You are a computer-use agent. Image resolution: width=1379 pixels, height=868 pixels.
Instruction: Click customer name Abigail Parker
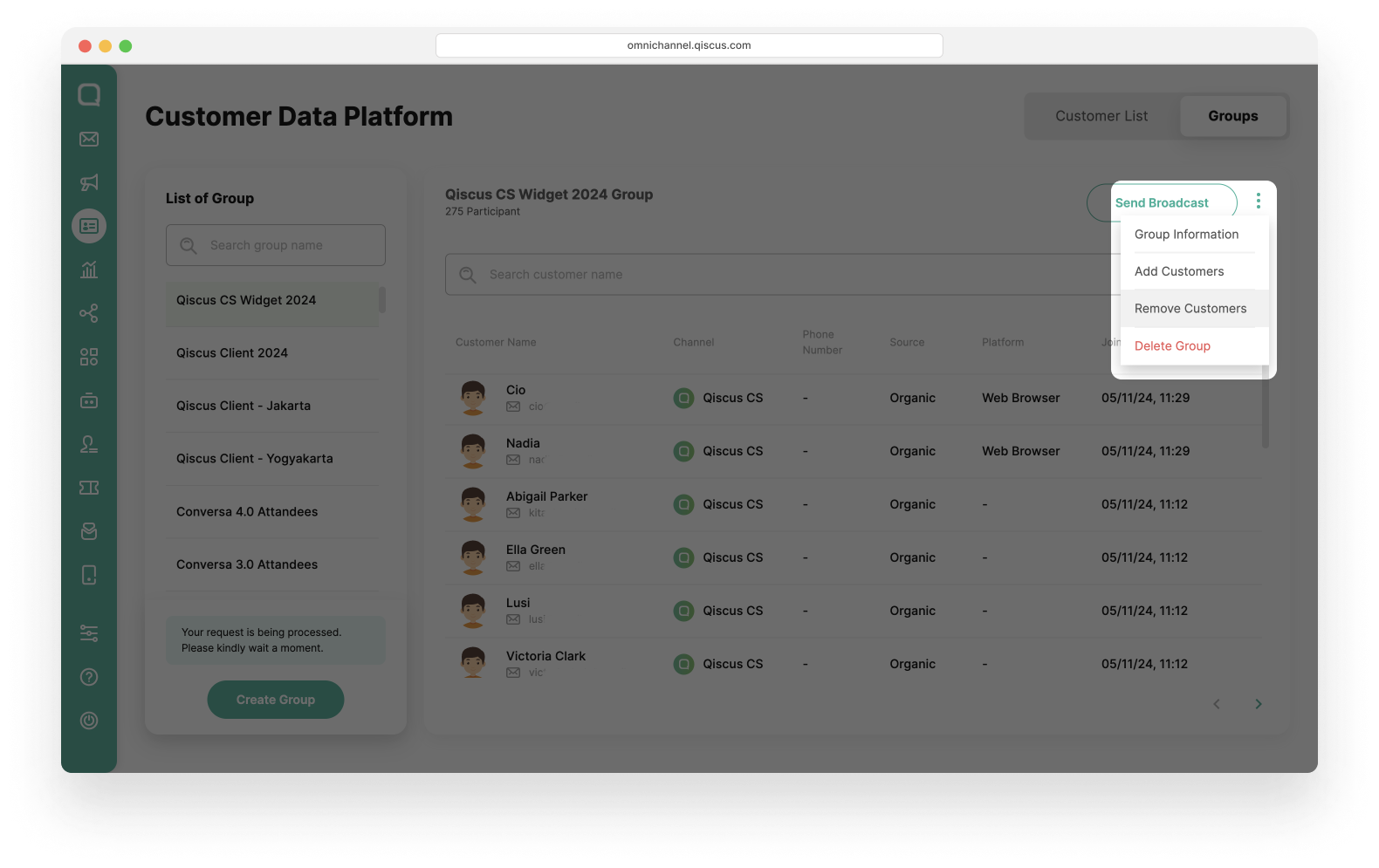(x=546, y=496)
